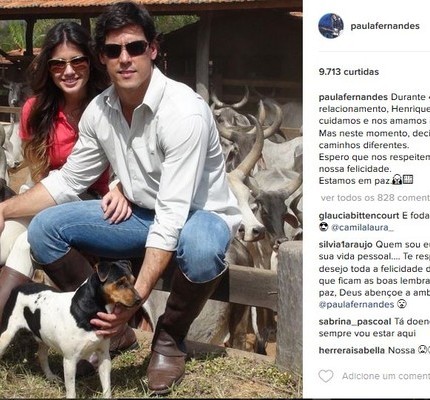Expand all 828 comments link

click(375, 198)
